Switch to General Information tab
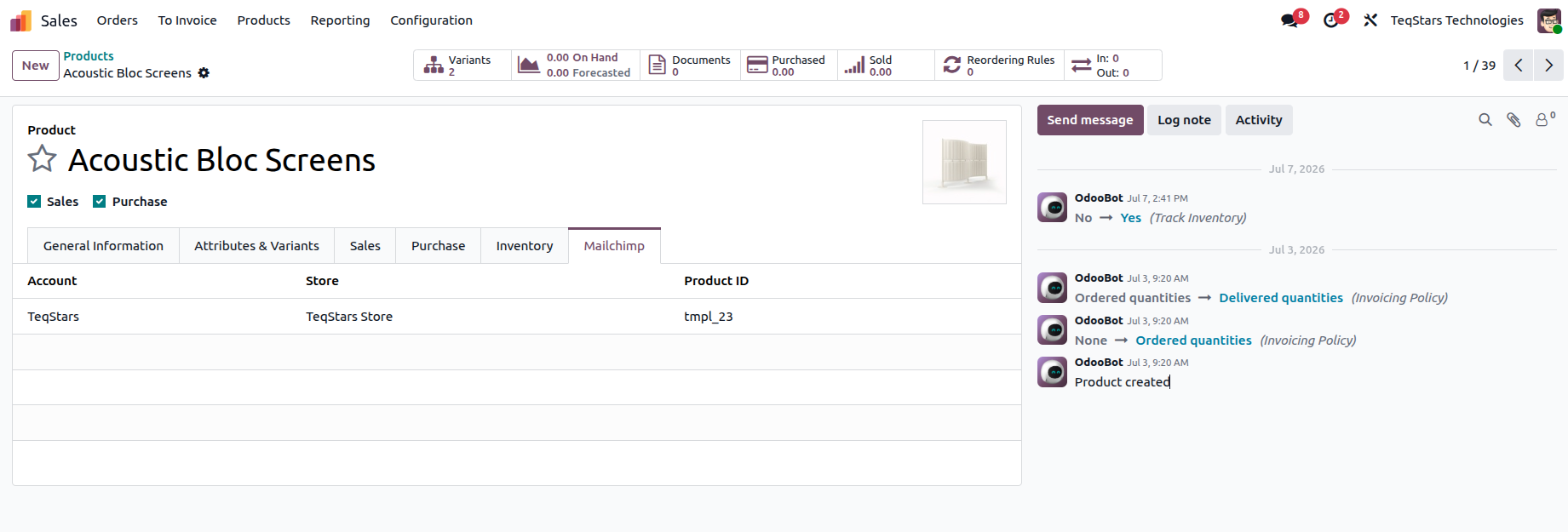Viewport: 1568px width, 532px height. 103,246
